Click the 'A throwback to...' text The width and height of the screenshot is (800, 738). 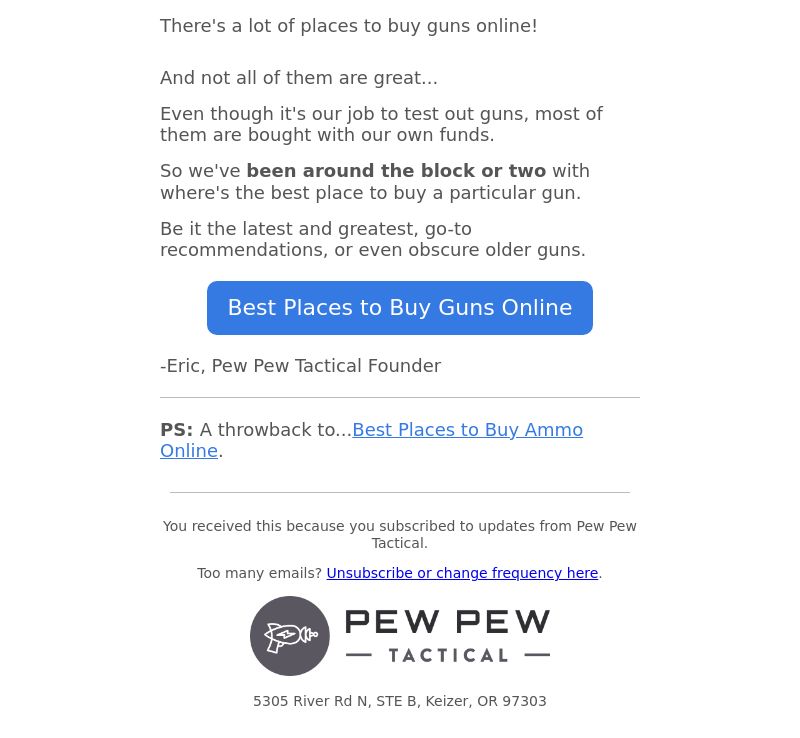pyautogui.click(x=276, y=430)
